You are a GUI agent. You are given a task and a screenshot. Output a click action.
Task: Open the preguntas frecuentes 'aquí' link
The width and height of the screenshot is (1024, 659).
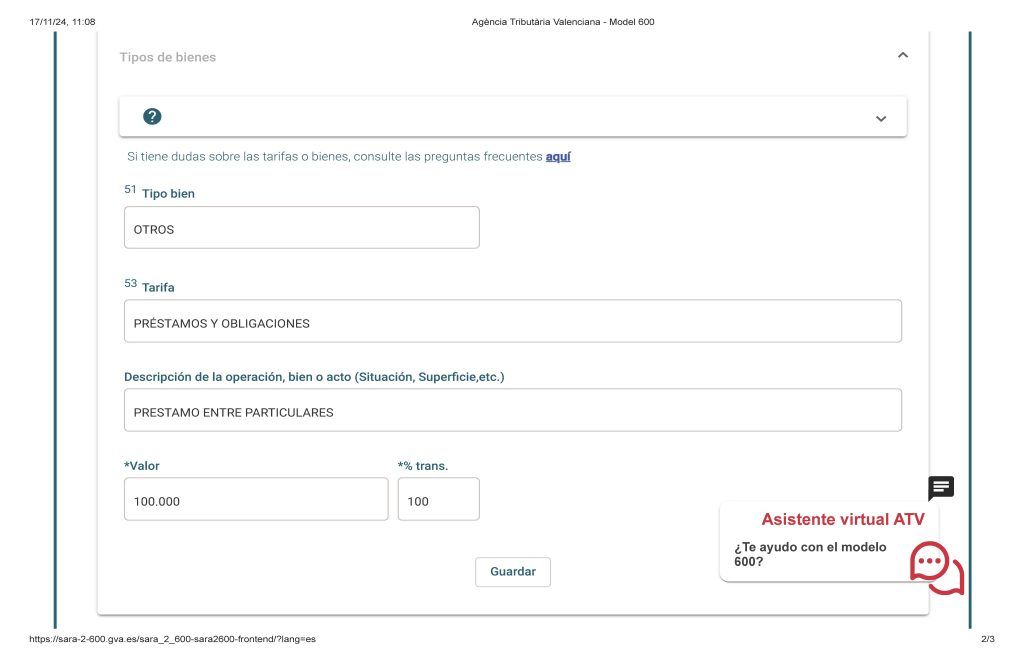tap(558, 157)
